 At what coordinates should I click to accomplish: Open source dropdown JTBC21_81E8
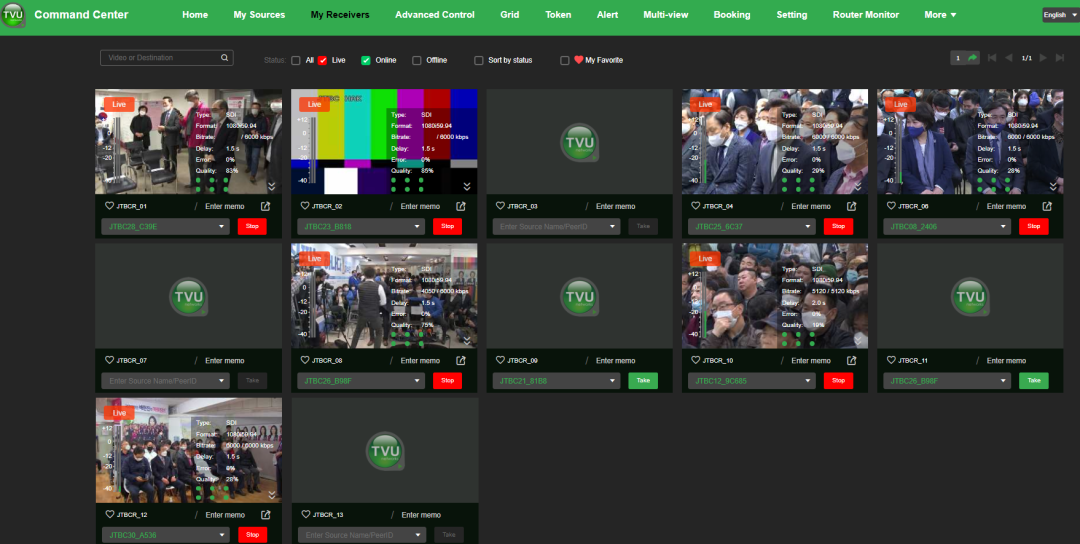(557, 381)
